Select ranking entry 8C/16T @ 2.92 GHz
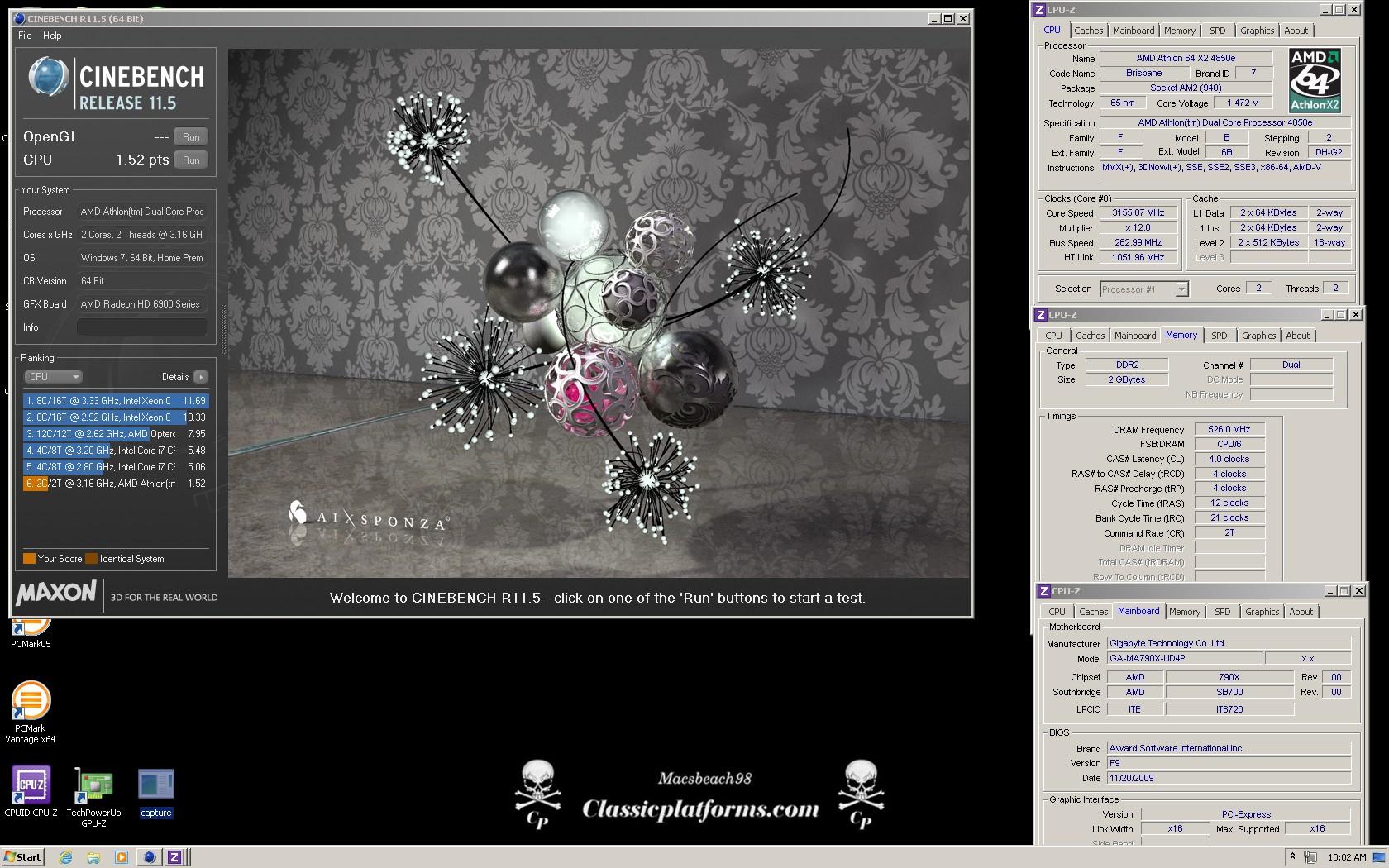The height and width of the screenshot is (868, 1389). [116, 417]
